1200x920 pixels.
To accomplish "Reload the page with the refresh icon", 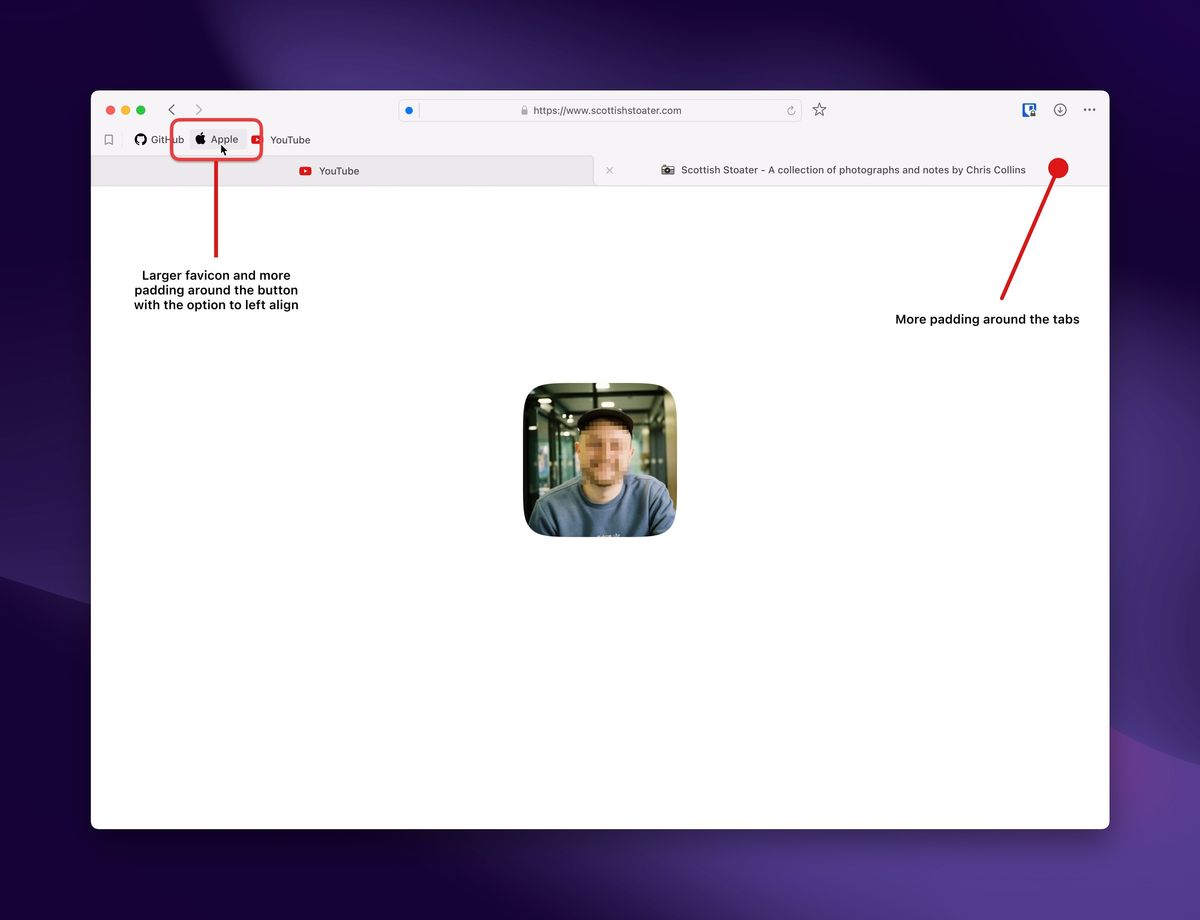I will [x=791, y=111].
